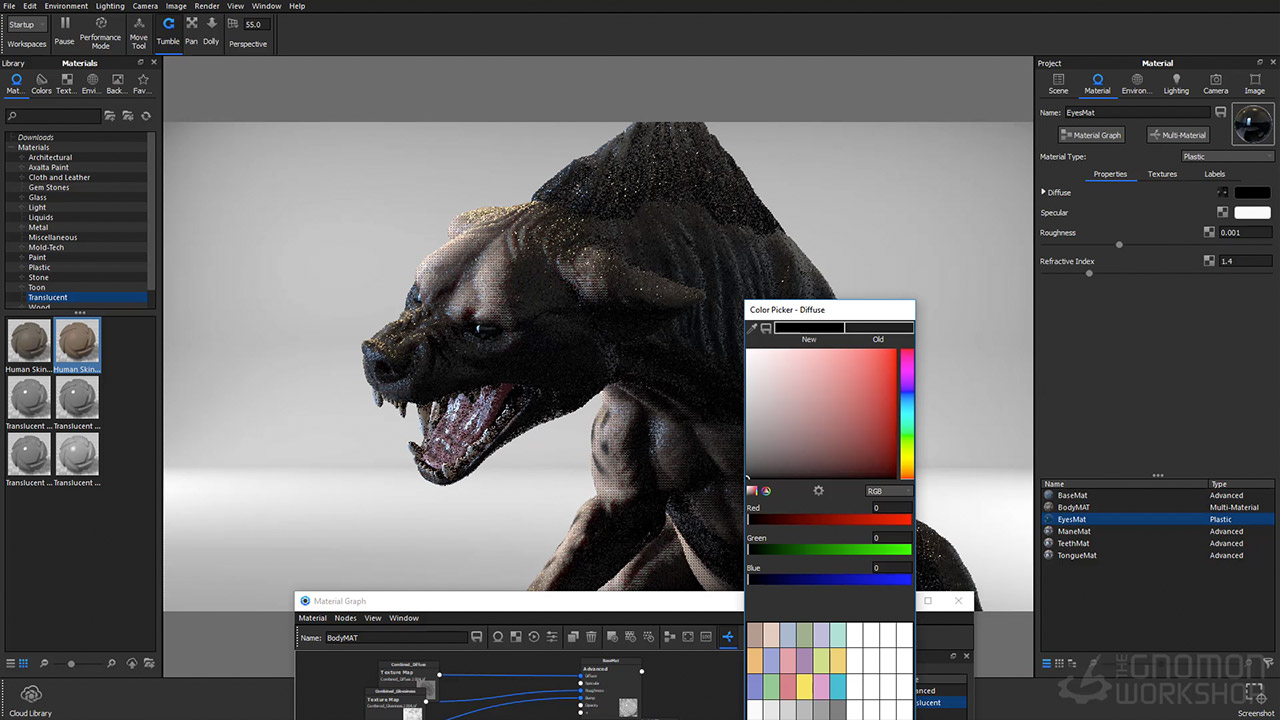
Task: Open color picker settings gear
Action: (818, 491)
